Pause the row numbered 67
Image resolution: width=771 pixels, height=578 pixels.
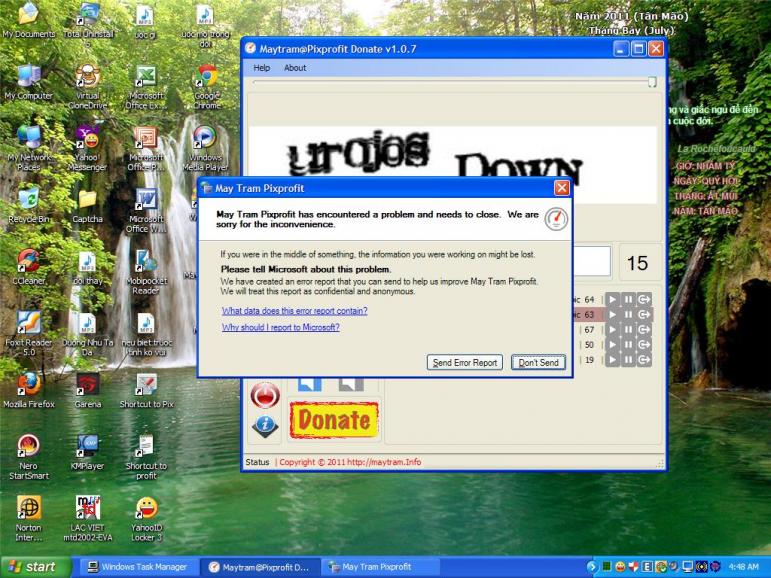628,330
